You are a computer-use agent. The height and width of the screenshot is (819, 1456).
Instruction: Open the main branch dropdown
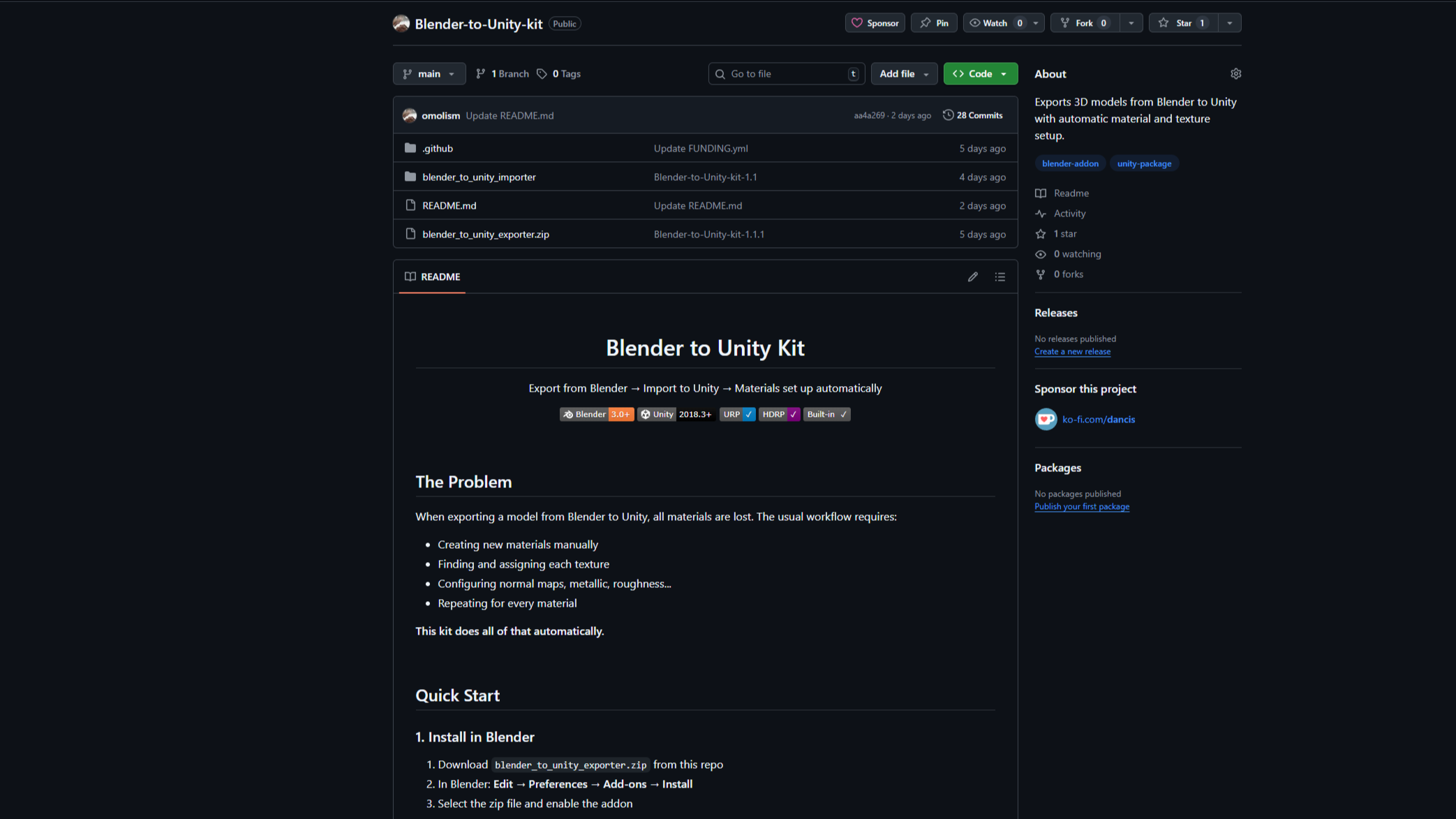click(x=429, y=73)
